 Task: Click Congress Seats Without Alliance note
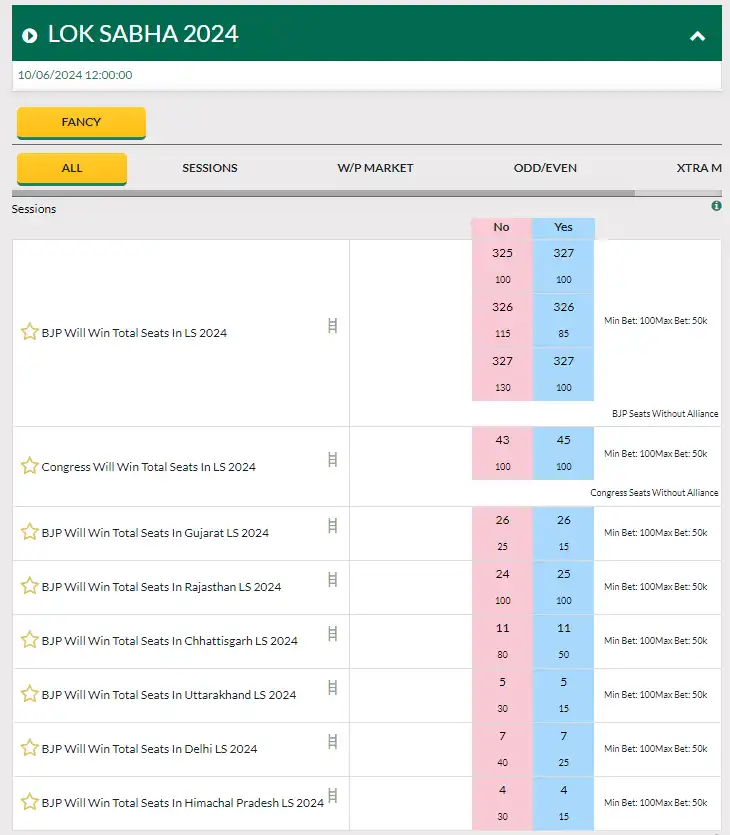tap(654, 493)
